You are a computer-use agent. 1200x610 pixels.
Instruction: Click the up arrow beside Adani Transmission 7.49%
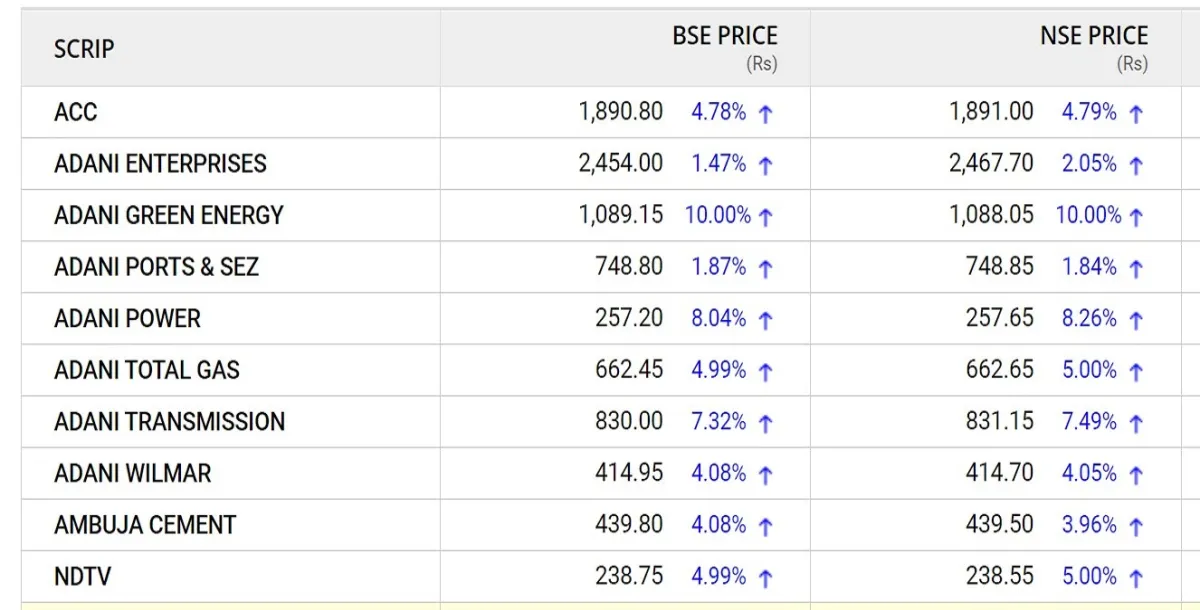click(x=1136, y=423)
